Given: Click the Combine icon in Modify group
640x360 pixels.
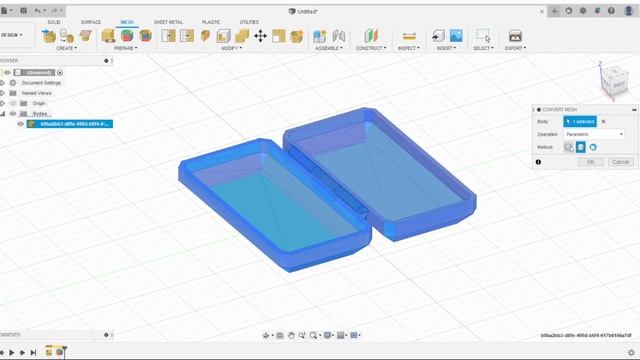Looking at the screenshot, I should tap(242, 36).
